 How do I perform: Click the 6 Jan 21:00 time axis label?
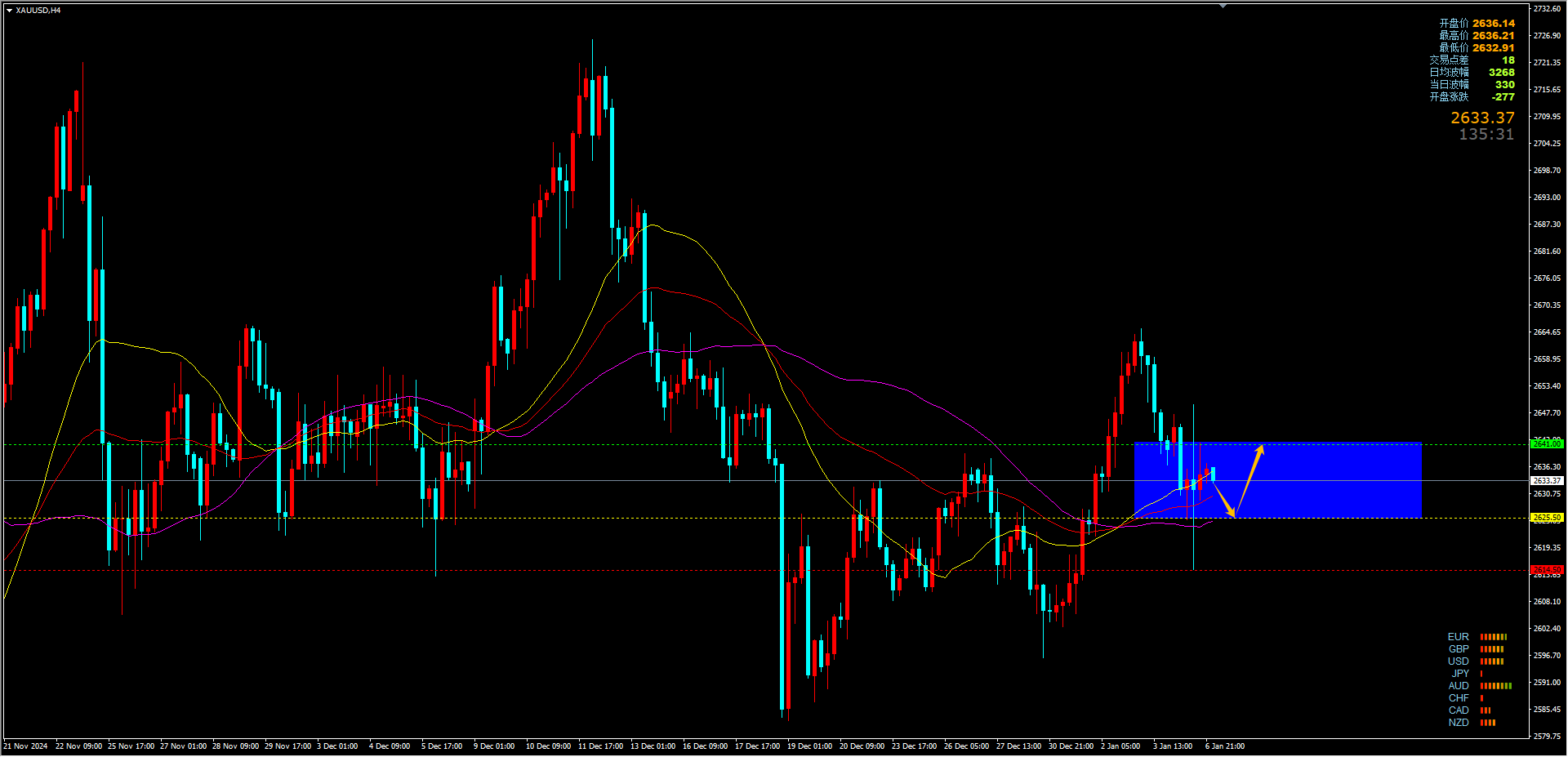coord(1225,746)
